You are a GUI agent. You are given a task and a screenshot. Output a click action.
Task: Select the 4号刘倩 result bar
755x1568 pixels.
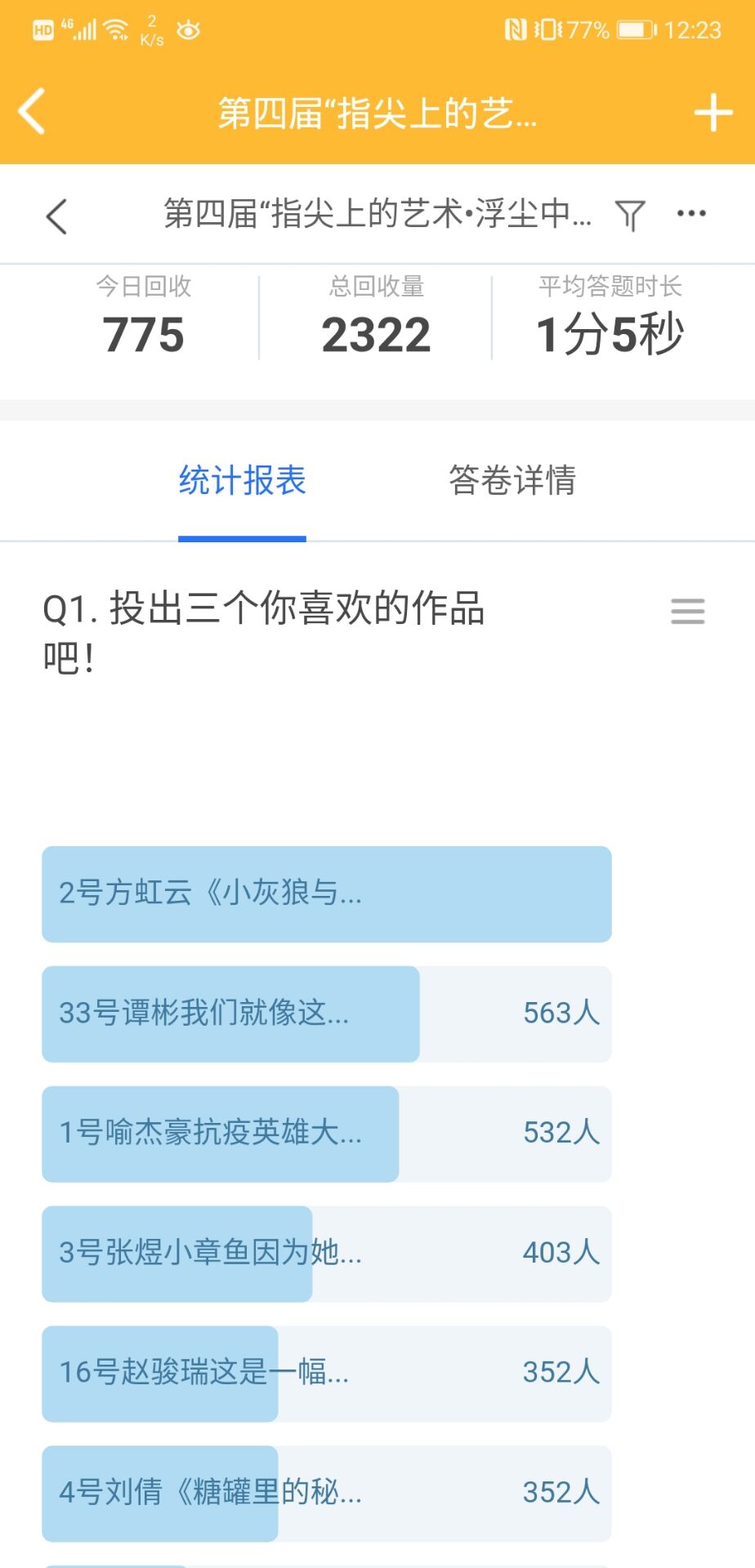click(326, 1493)
